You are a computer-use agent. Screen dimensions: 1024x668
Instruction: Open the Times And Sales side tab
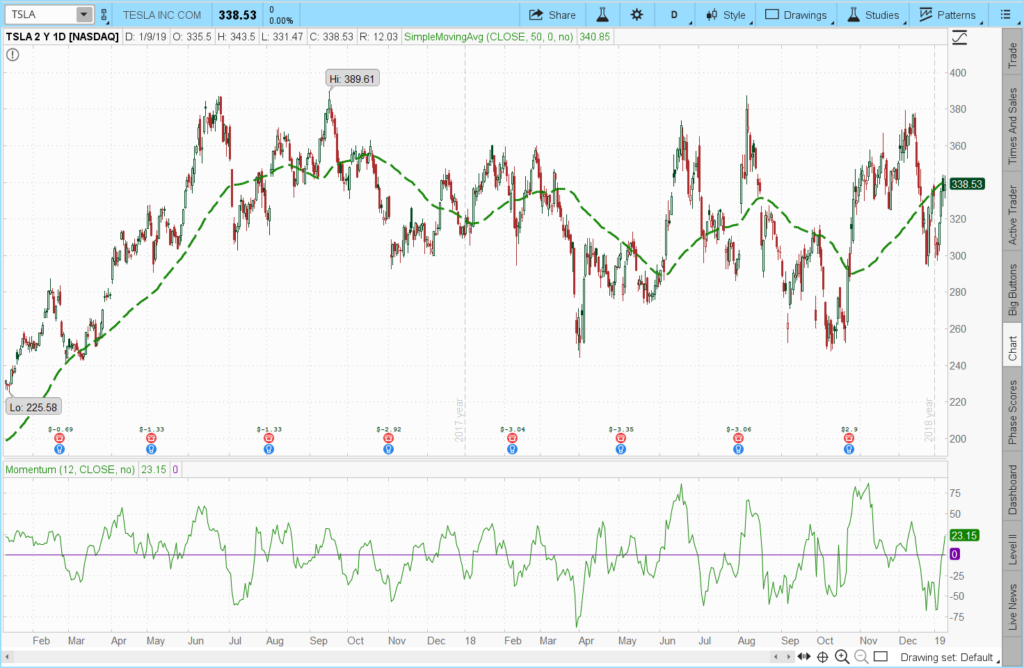pyautogui.click(x=1013, y=126)
